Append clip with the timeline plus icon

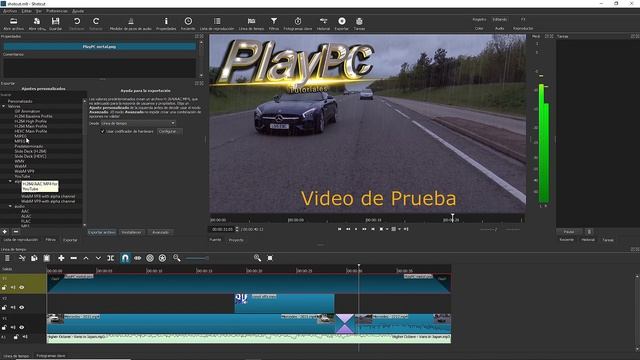point(61,258)
